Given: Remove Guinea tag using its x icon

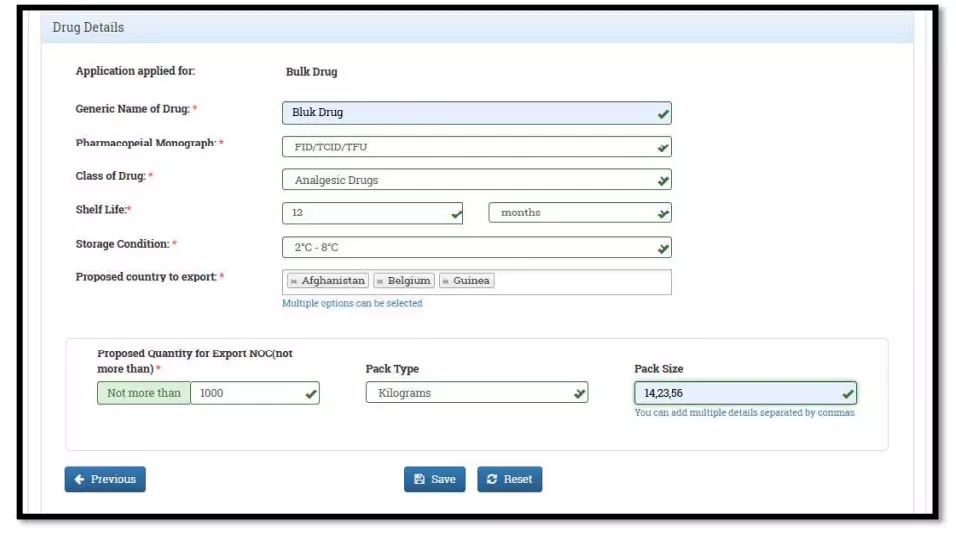Looking at the screenshot, I should 445,281.
